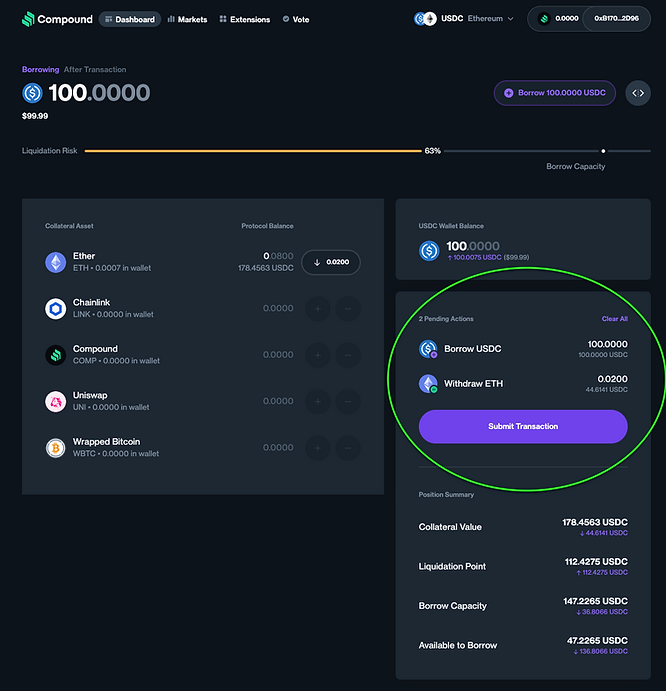Open the USDC Ethereum market dropdown
The image size is (666, 691).
[464, 19]
